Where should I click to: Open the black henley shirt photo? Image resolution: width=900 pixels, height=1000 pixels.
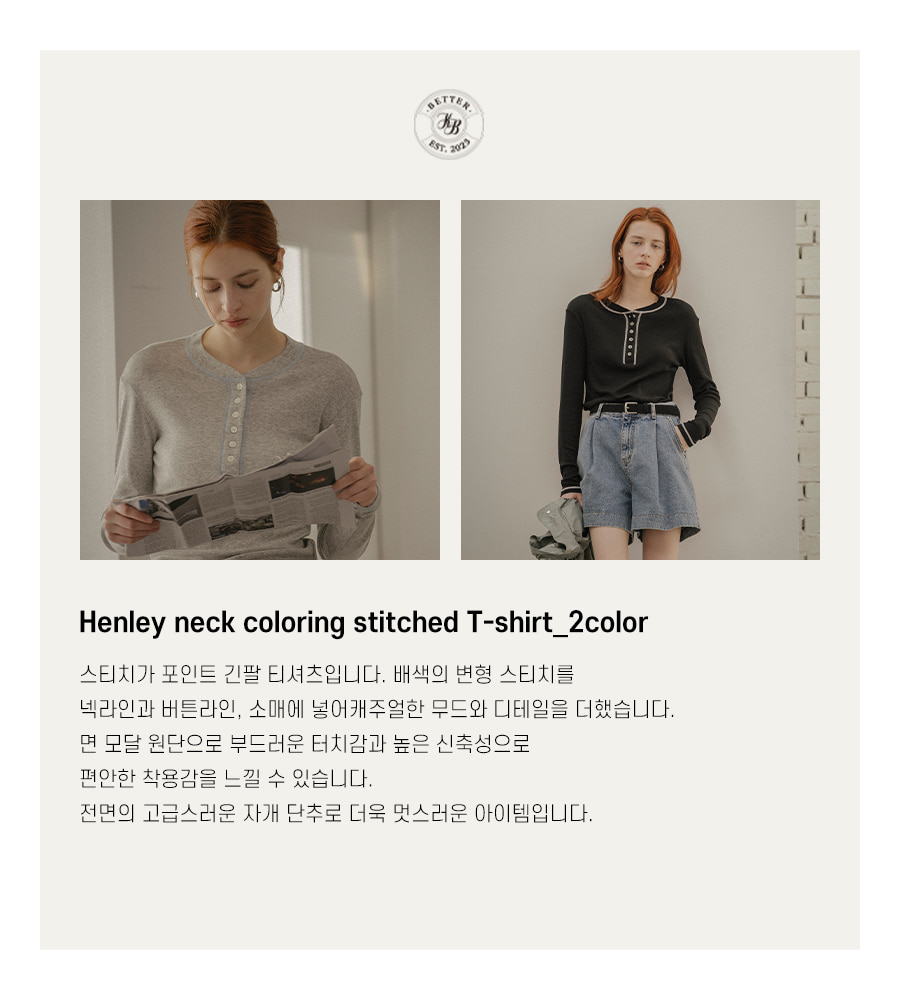[640, 380]
